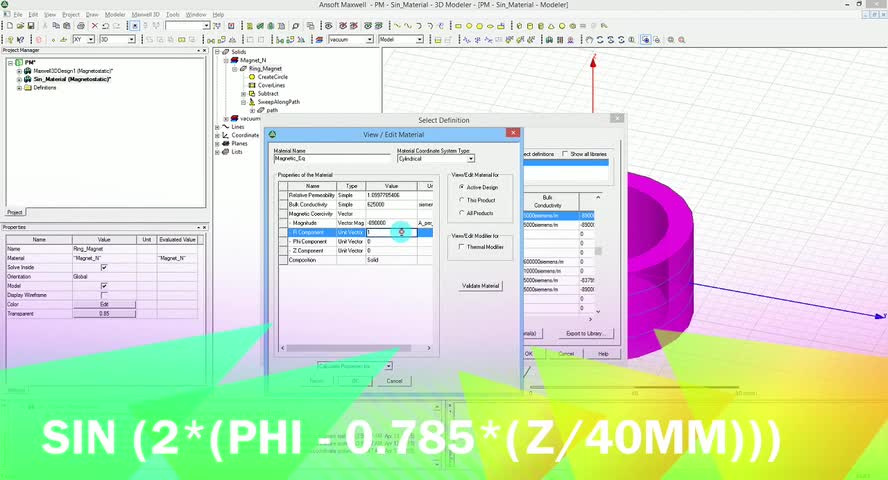Select the This Product radio button
This screenshot has height=480, width=888.
(462, 200)
